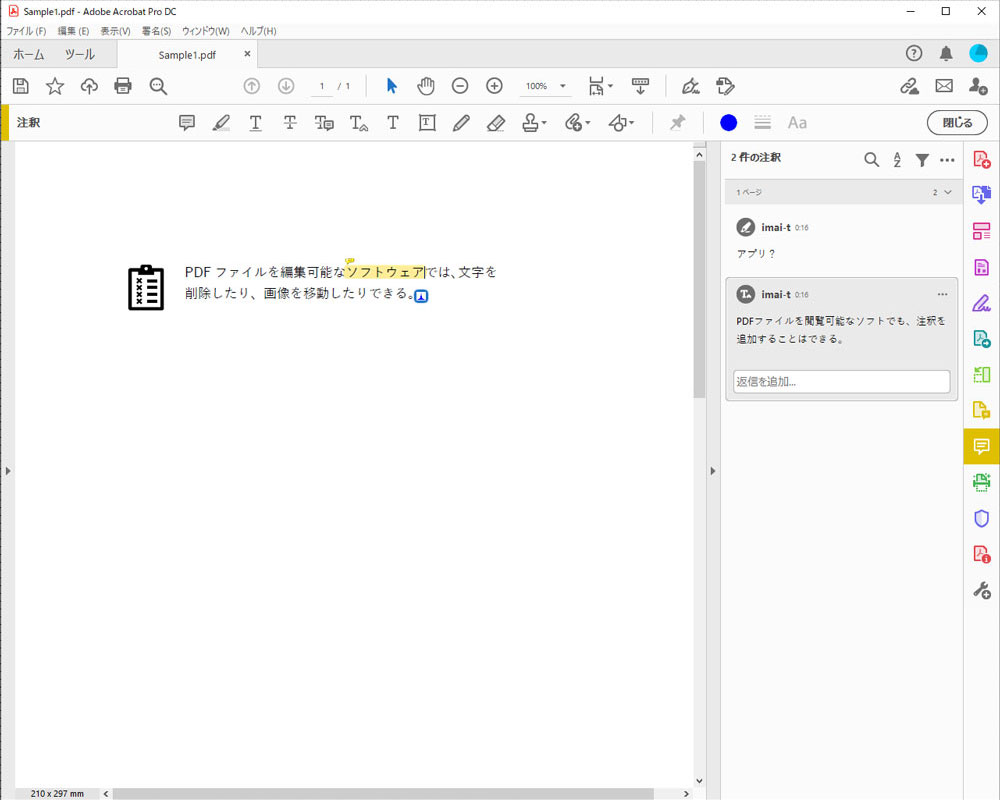The width and height of the screenshot is (1000, 800).
Task: Select the Strikethrough text tool
Action: coord(290,122)
